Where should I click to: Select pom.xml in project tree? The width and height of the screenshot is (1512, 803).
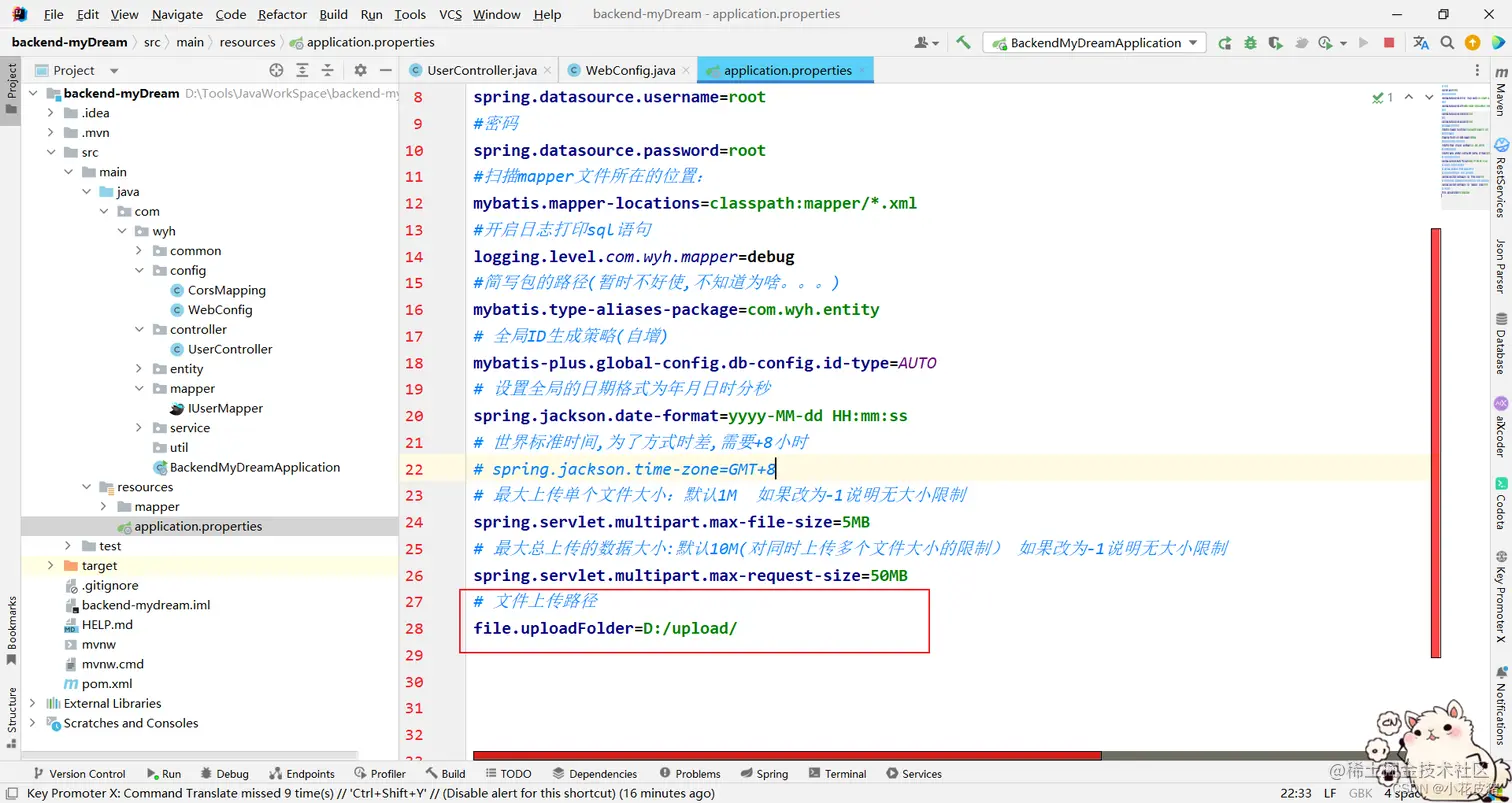tap(98, 684)
